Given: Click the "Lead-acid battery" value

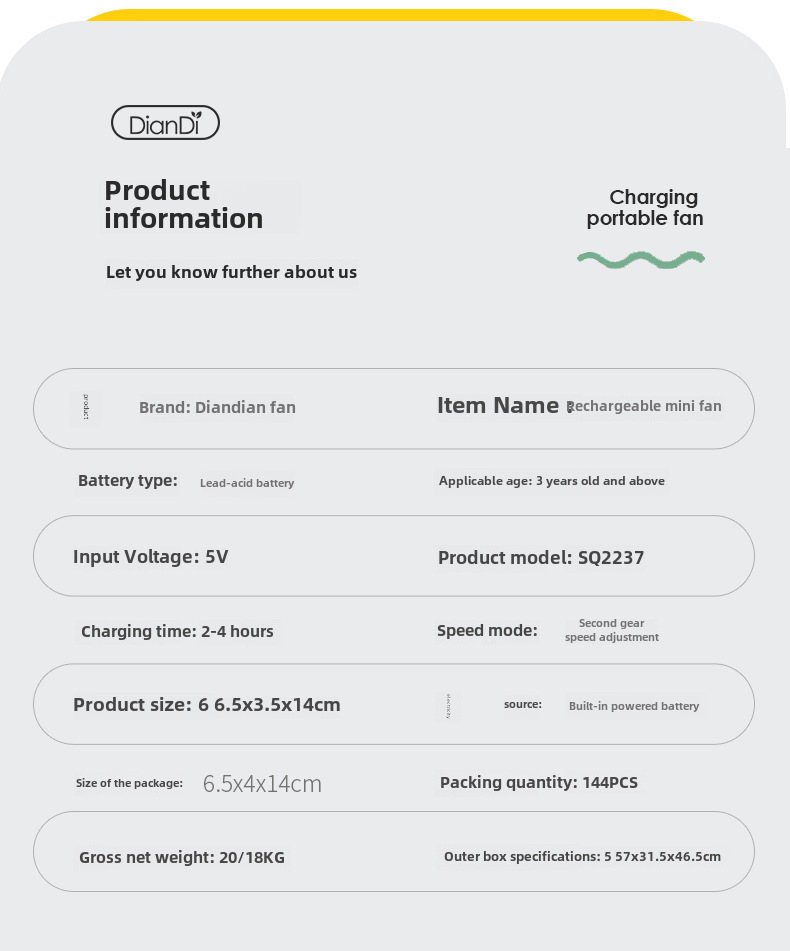Looking at the screenshot, I should (247, 483).
